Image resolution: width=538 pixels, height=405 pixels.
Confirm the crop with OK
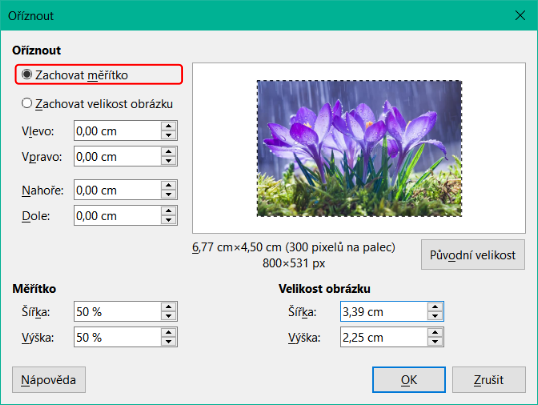(x=409, y=380)
